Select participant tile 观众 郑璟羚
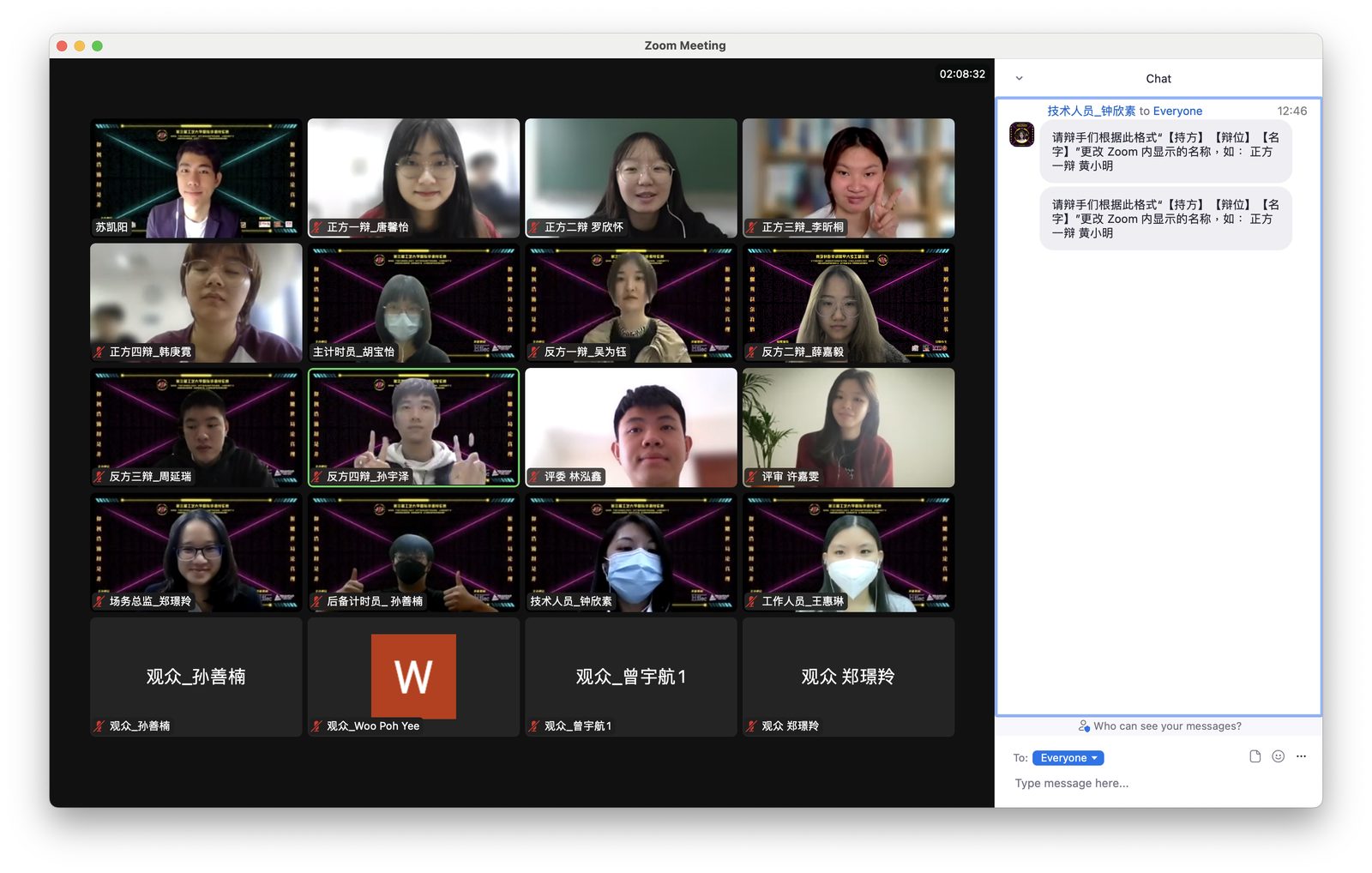 tap(848, 677)
